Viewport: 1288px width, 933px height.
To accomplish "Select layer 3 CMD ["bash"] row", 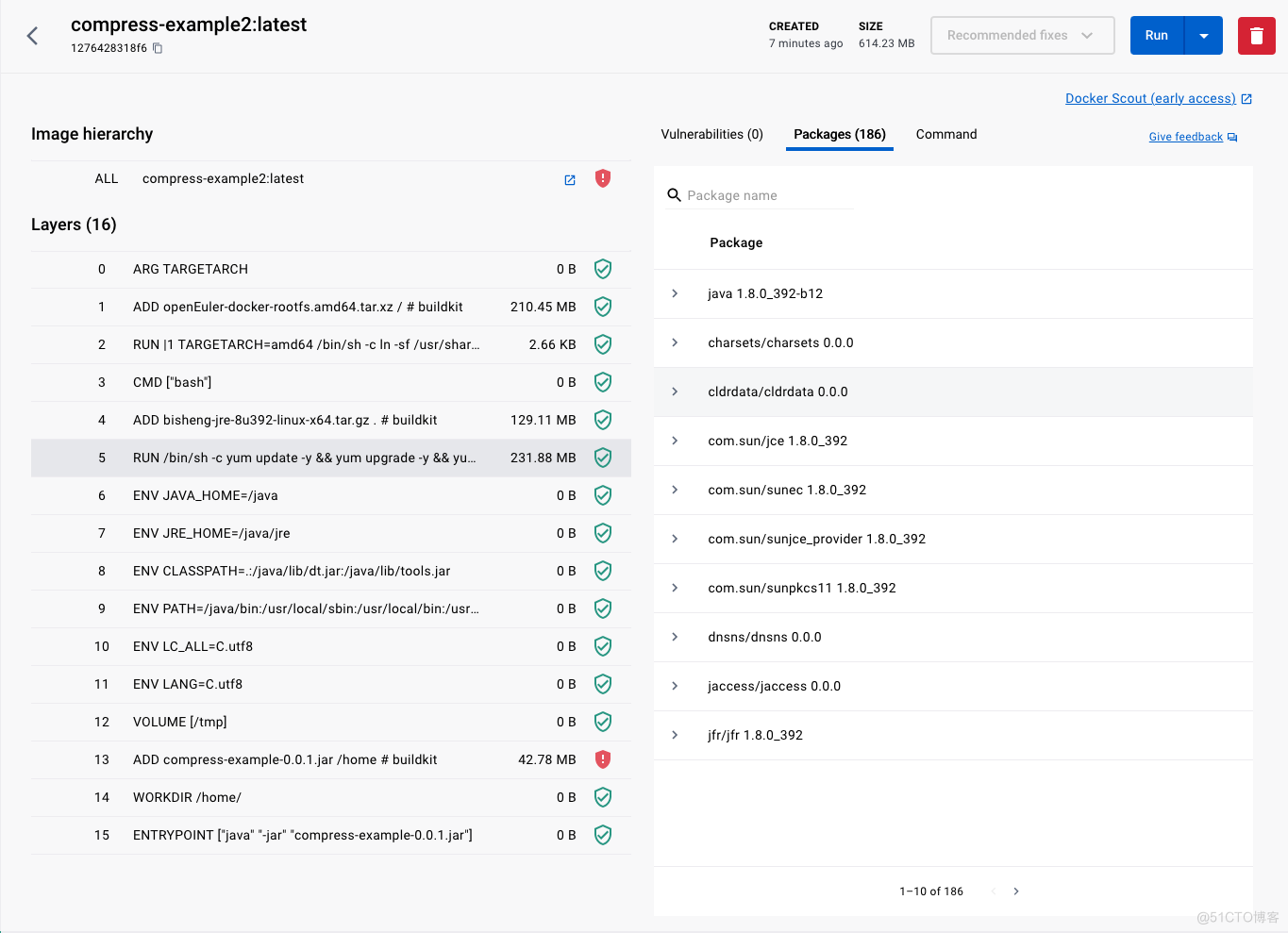I will [331, 382].
